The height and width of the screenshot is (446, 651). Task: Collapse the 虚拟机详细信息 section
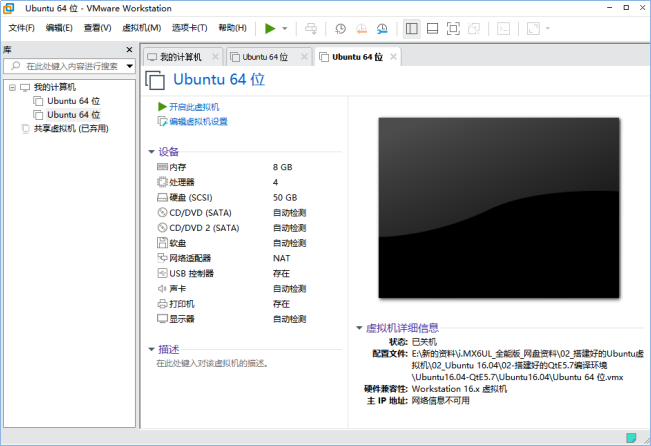pos(359,328)
